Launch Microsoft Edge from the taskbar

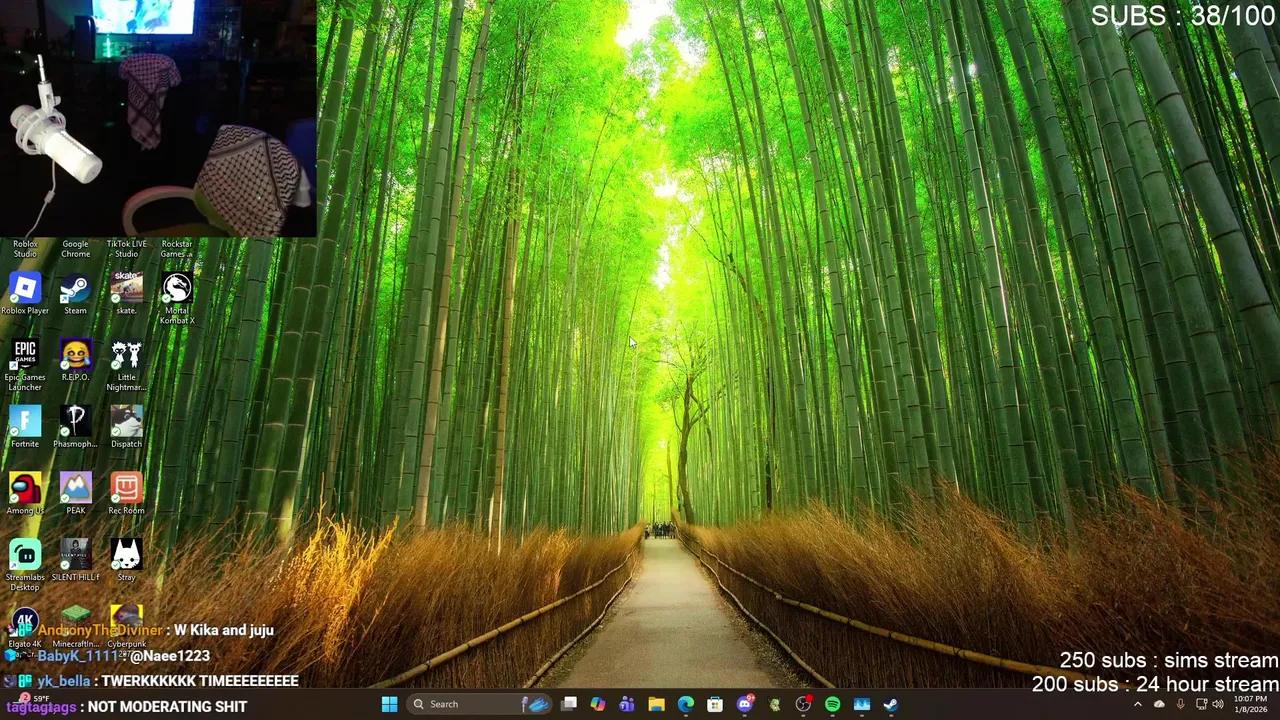point(686,704)
